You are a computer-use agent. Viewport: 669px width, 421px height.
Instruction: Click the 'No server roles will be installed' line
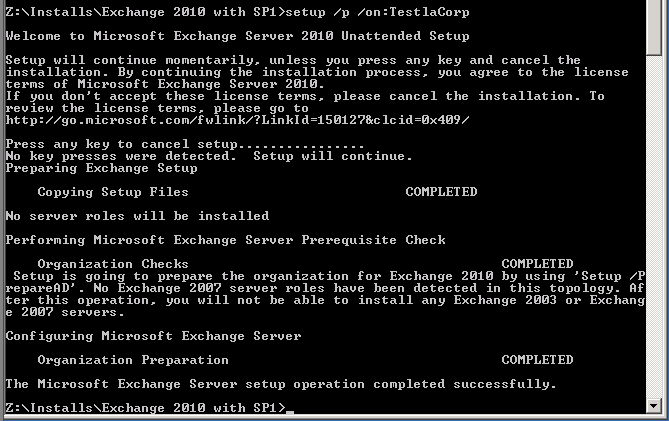(x=137, y=216)
